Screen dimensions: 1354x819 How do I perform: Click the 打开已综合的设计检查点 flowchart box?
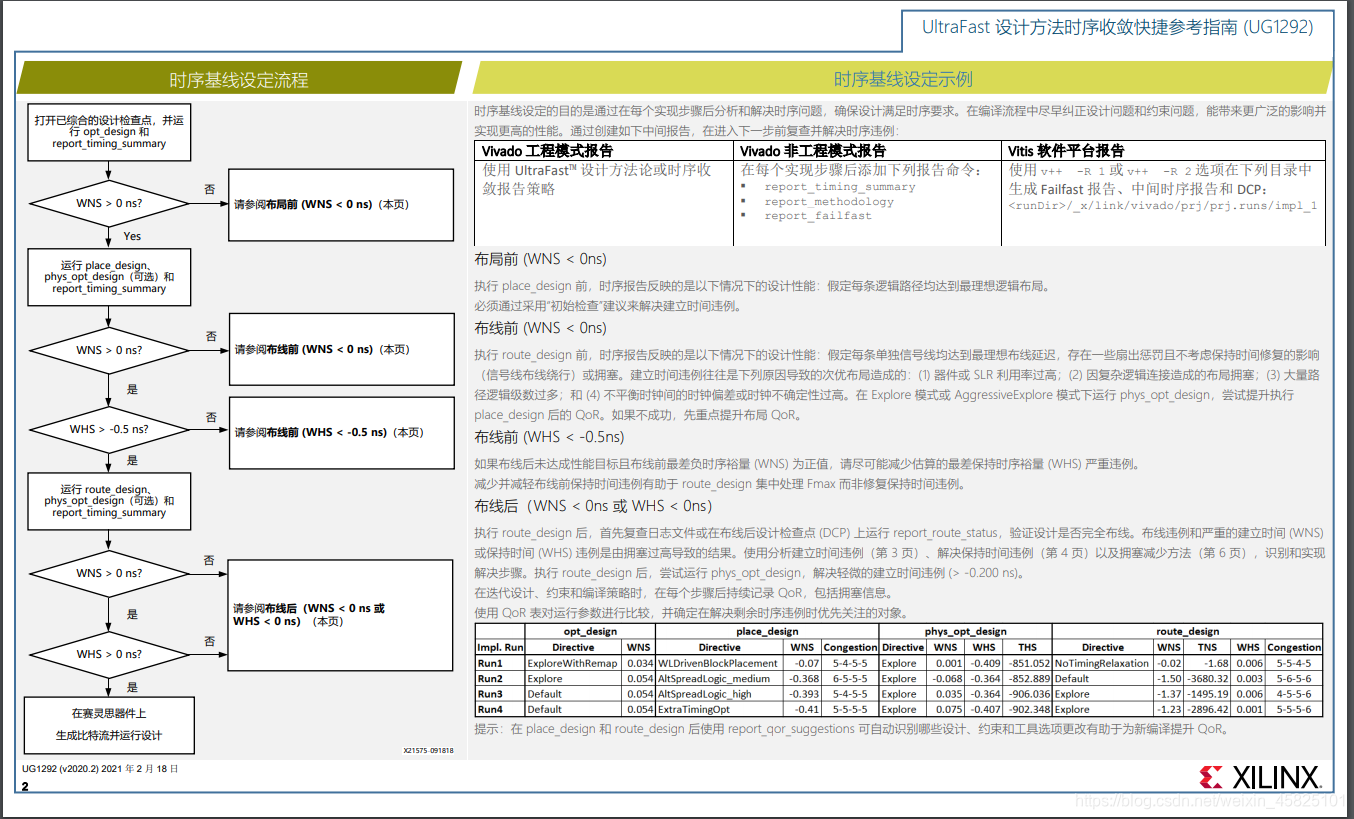click(x=109, y=131)
